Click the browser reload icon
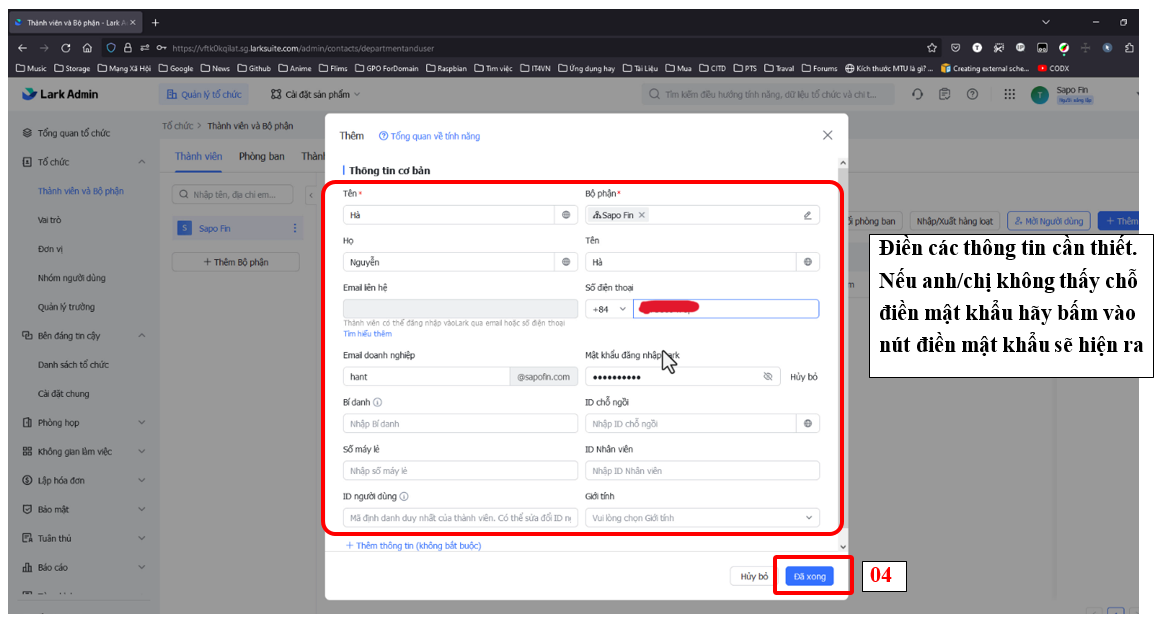1158x631 pixels. (x=66, y=48)
